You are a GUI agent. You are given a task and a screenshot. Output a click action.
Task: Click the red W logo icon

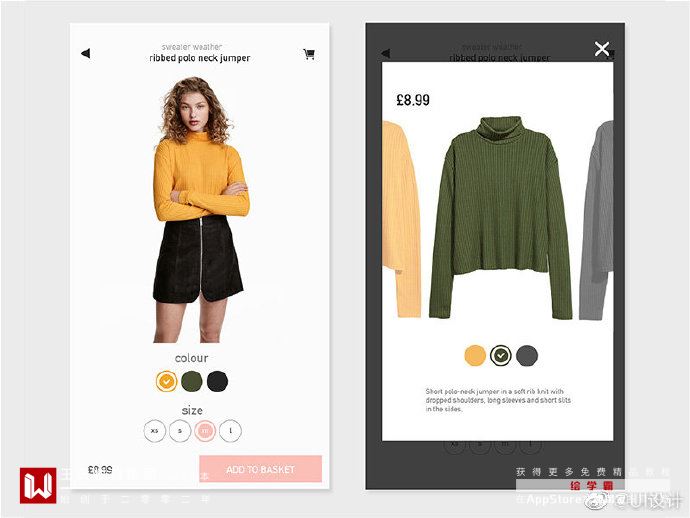(x=38, y=485)
